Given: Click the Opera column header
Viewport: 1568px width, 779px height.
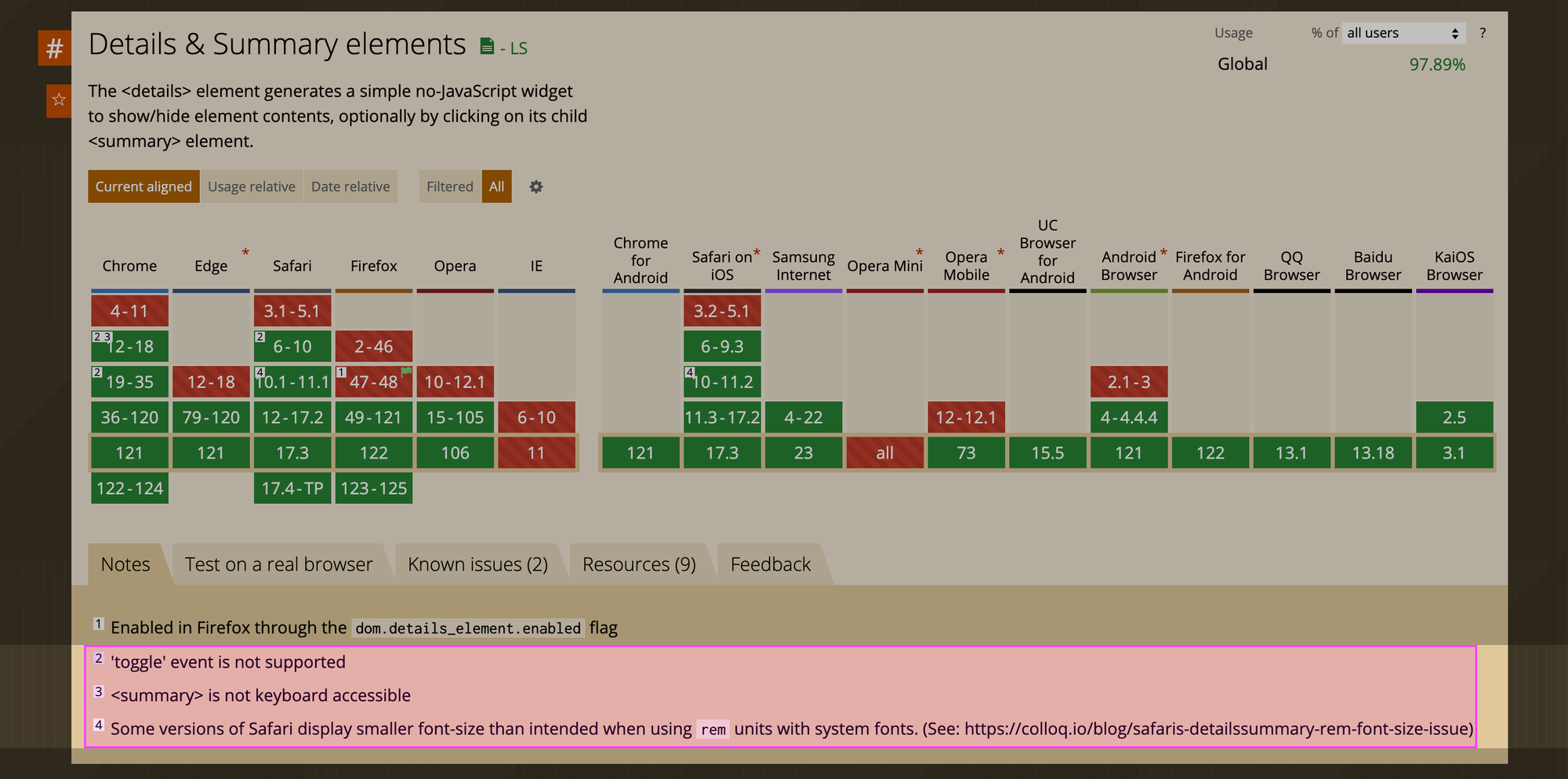Looking at the screenshot, I should click(x=456, y=266).
